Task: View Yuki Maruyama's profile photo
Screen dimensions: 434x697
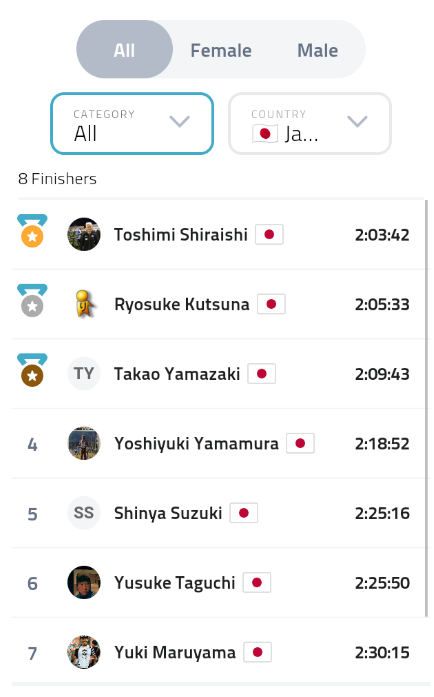Action: coord(84,652)
